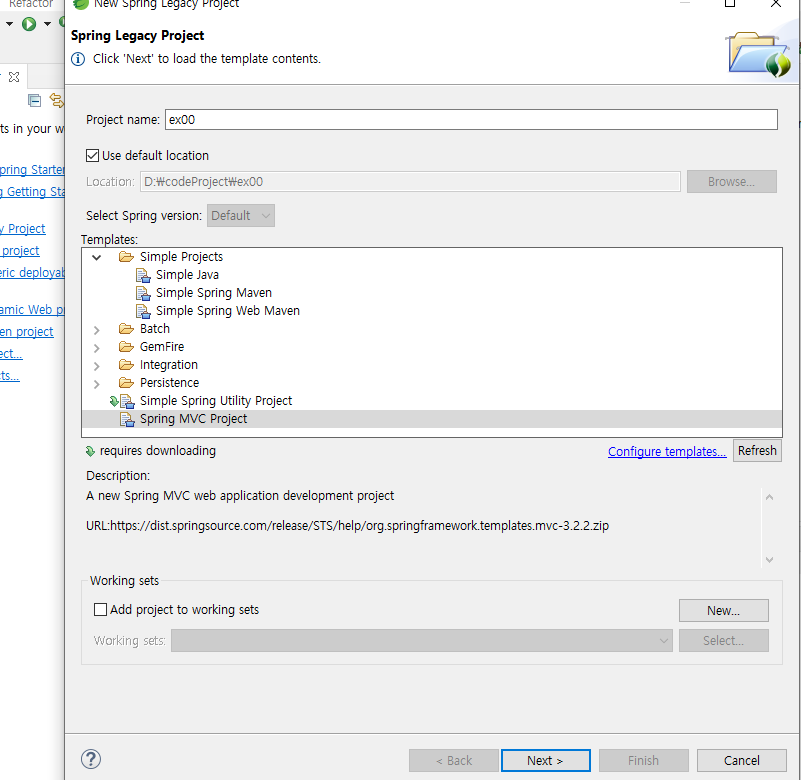Screen dimensions: 801x780
Task: Open the Refactor menu in Eclipse
Action: point(31,4)
